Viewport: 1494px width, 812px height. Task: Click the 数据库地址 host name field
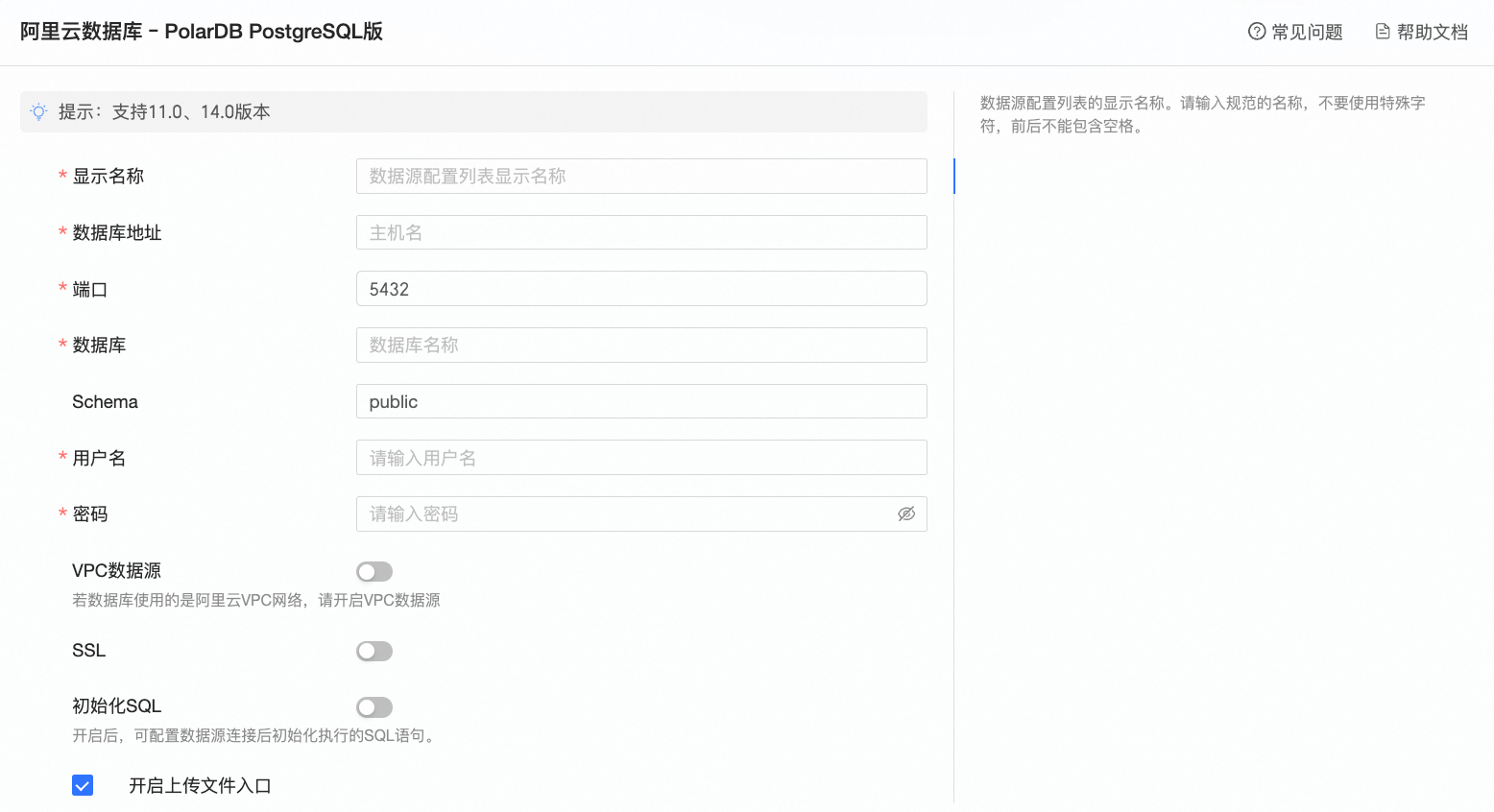click(x=641, y=232)
